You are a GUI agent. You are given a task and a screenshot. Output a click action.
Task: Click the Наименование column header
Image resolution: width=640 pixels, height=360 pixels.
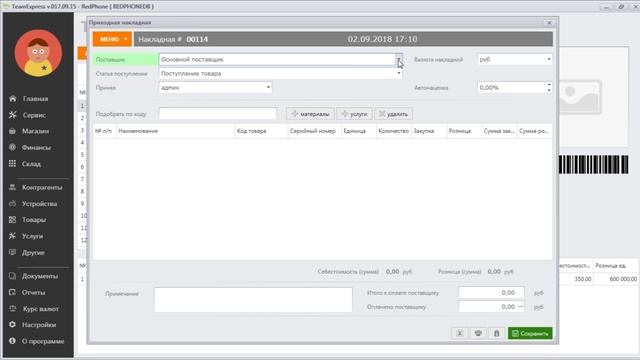pyautogui.click(x=176, y=131)
